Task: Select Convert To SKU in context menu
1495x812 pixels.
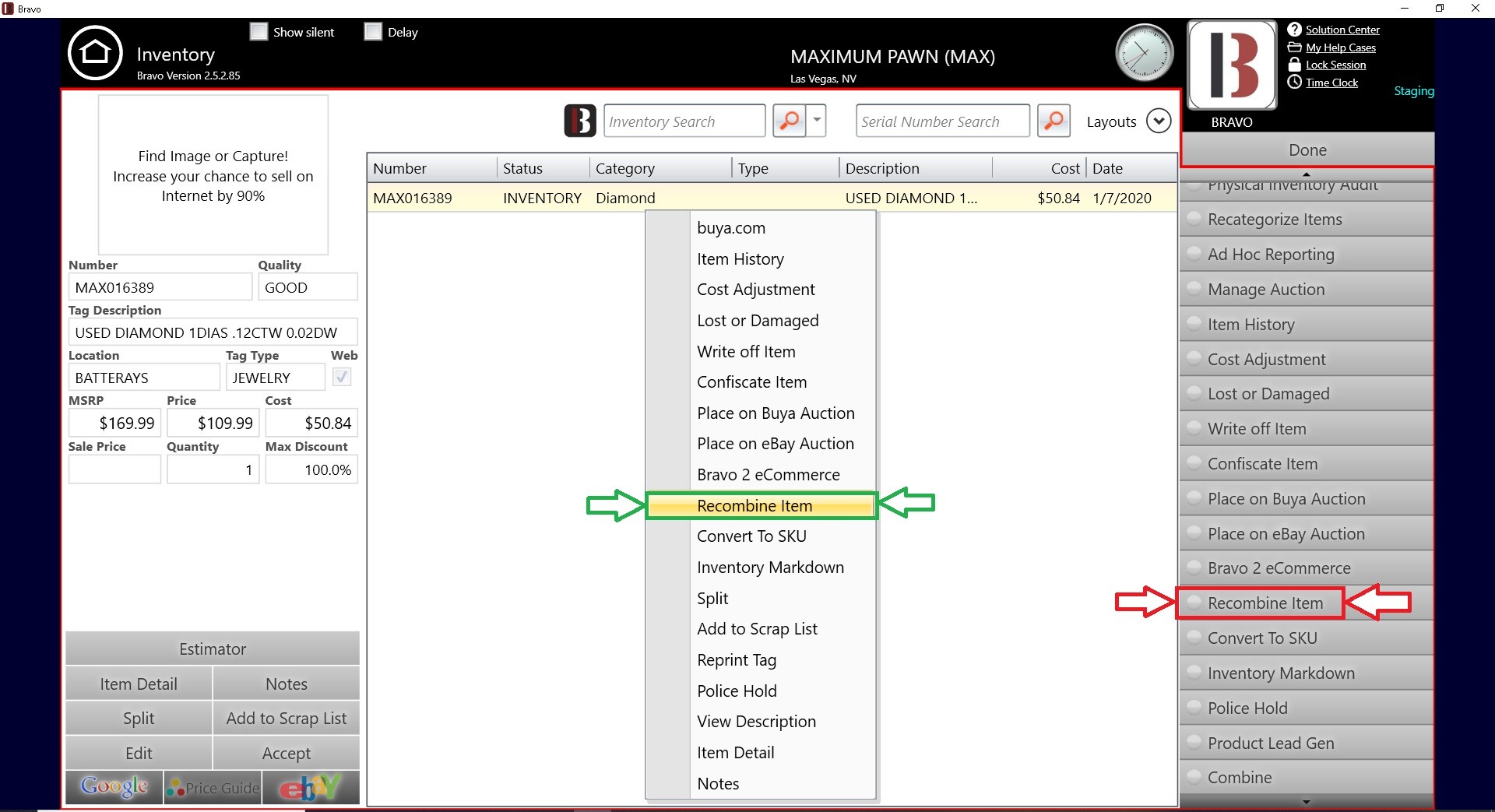Action: (x=760, y=536)
